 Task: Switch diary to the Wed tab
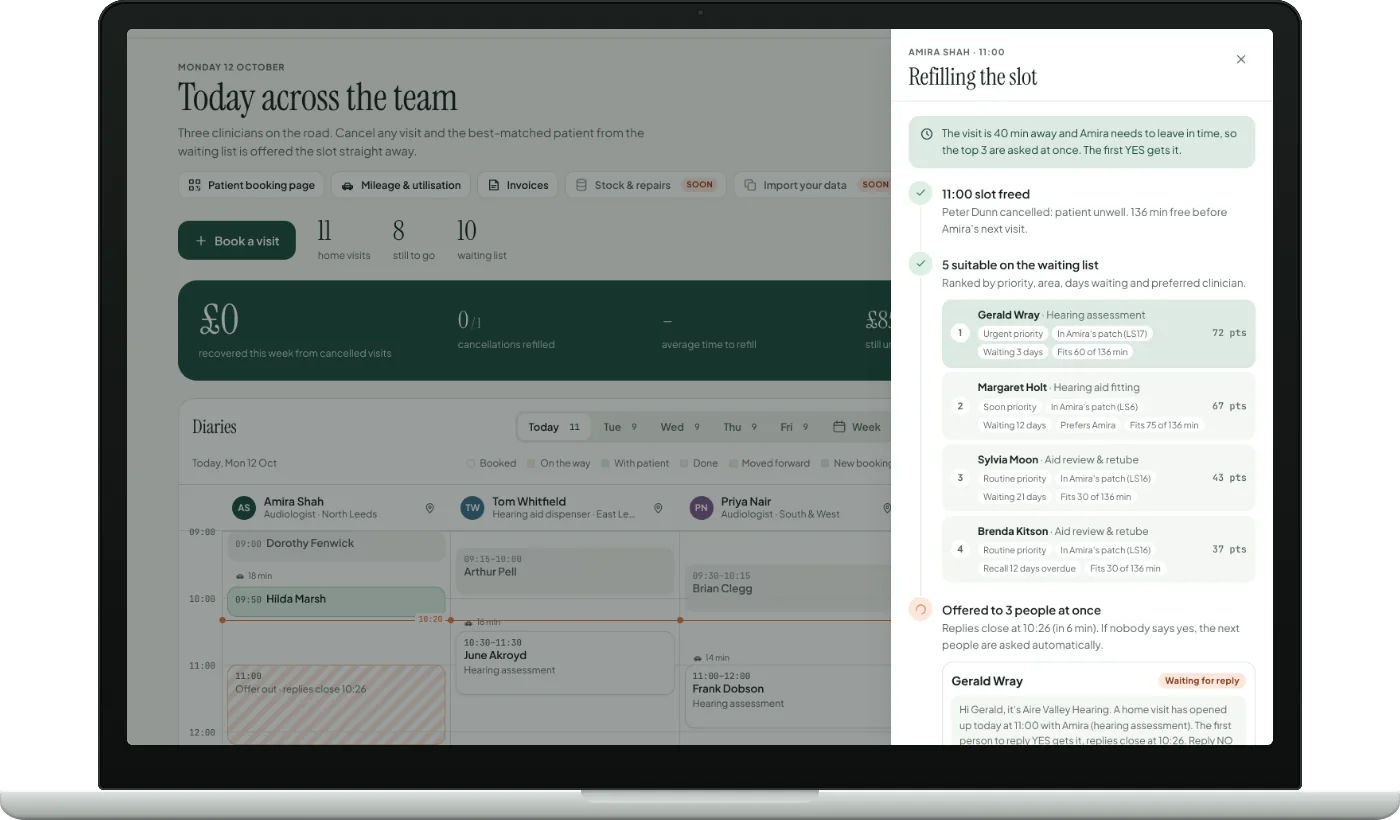[x=680, y=427]
